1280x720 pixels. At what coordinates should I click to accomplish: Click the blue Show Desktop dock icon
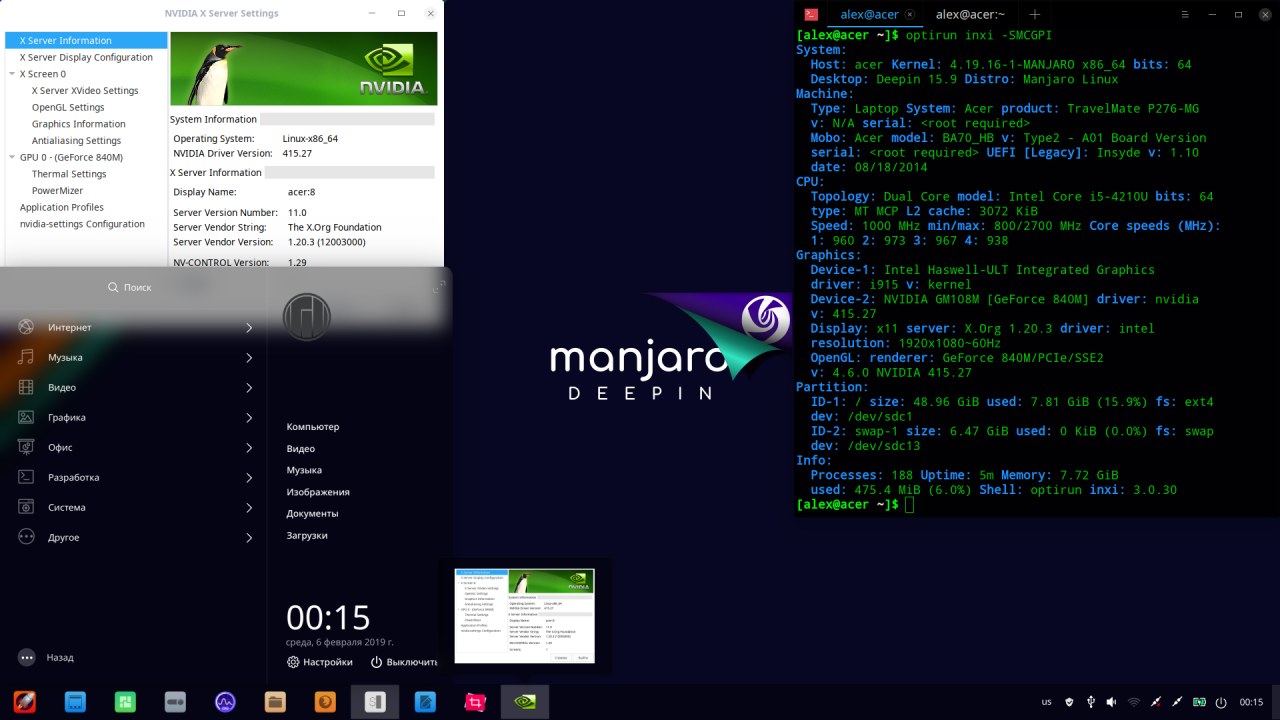pos(75,702)
